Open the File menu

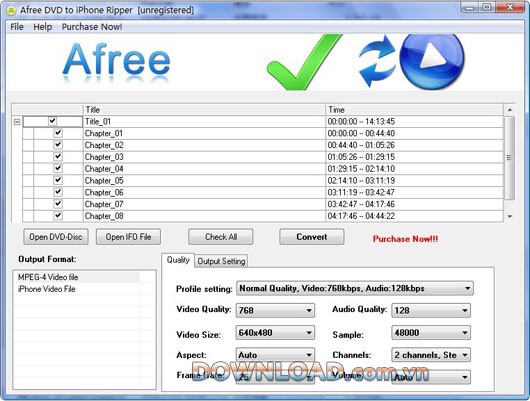[x=17, y=27]
